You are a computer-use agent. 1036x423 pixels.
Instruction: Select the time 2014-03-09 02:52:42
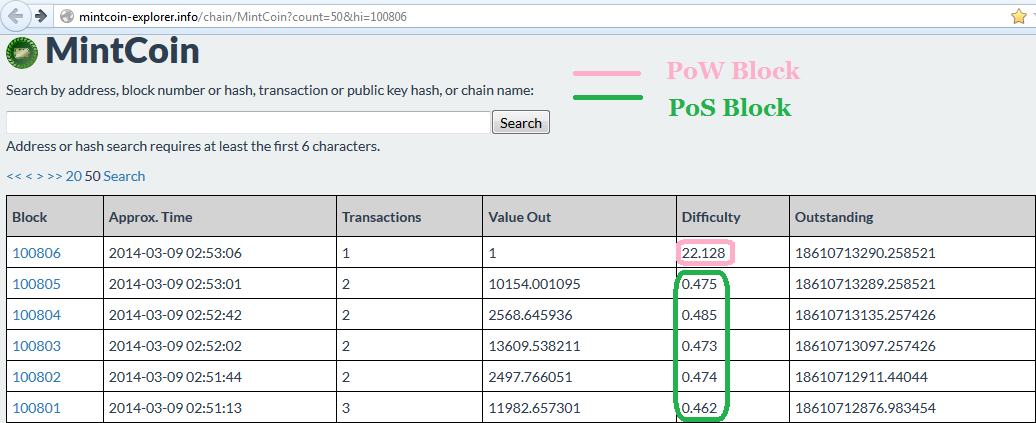tap(175, 315)
